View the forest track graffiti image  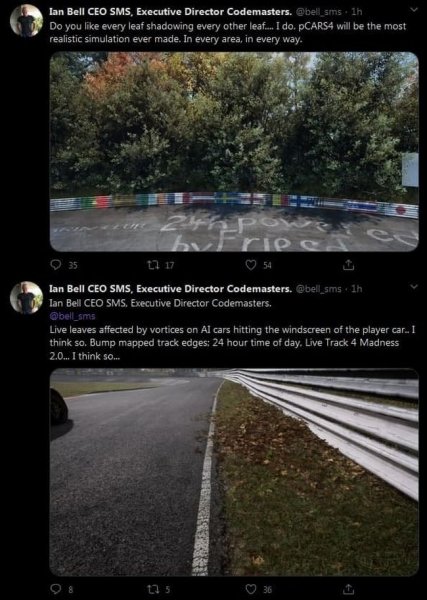[x=234, y=152]
